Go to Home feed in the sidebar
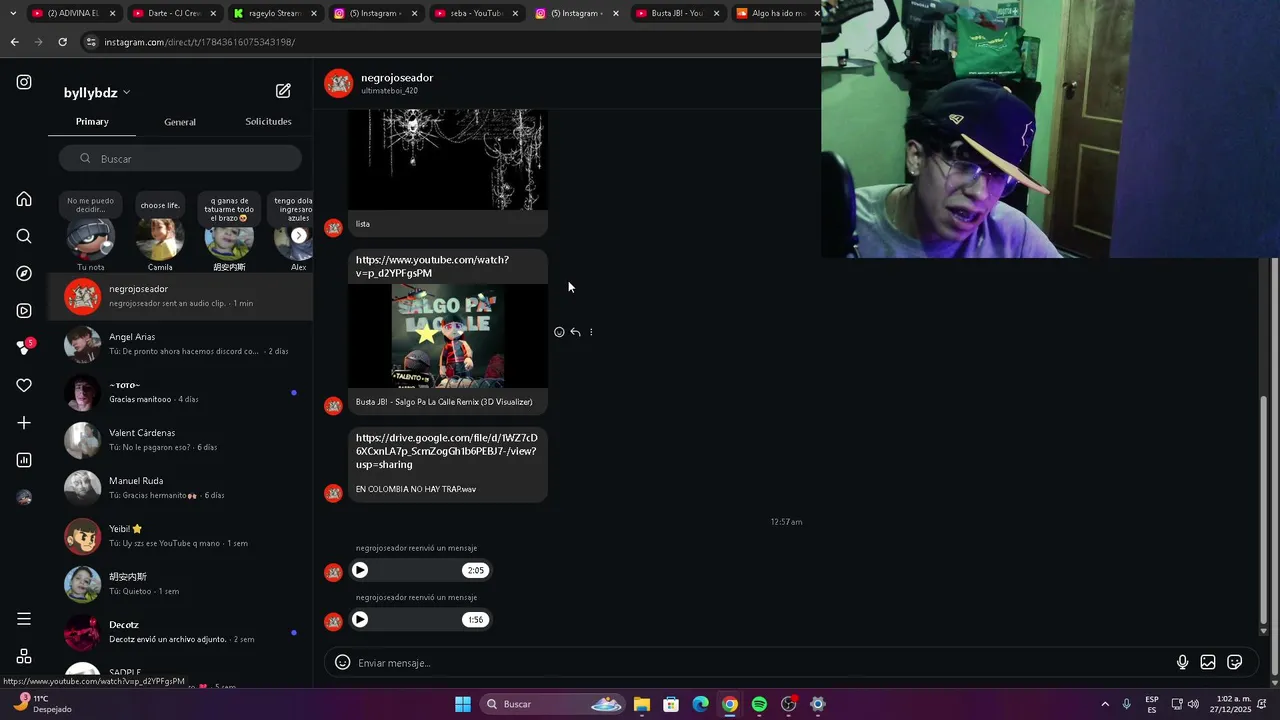 24,199
